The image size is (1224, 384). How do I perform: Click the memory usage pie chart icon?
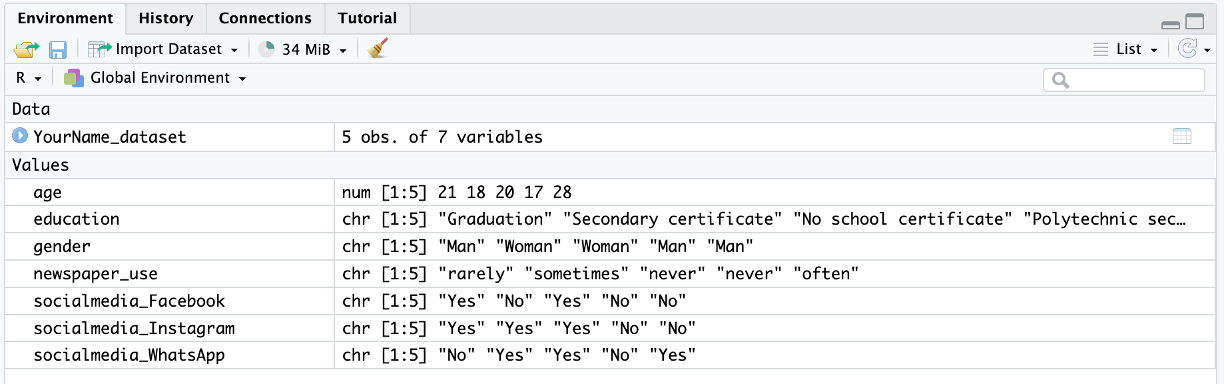point(267,49)
